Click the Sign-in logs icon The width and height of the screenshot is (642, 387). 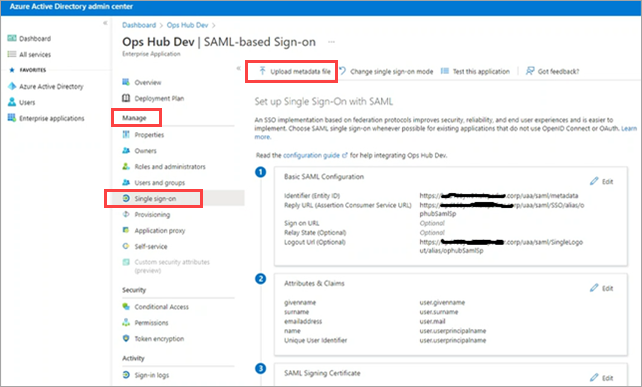(126, 375)
